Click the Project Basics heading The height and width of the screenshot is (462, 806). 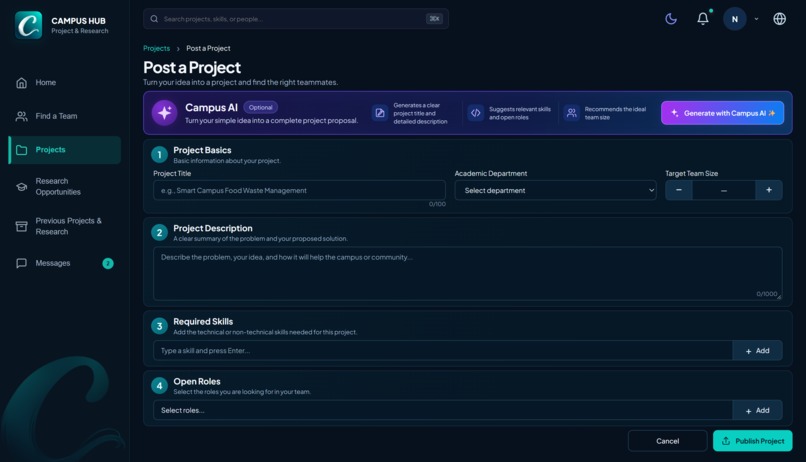click(x=202, y=150)
